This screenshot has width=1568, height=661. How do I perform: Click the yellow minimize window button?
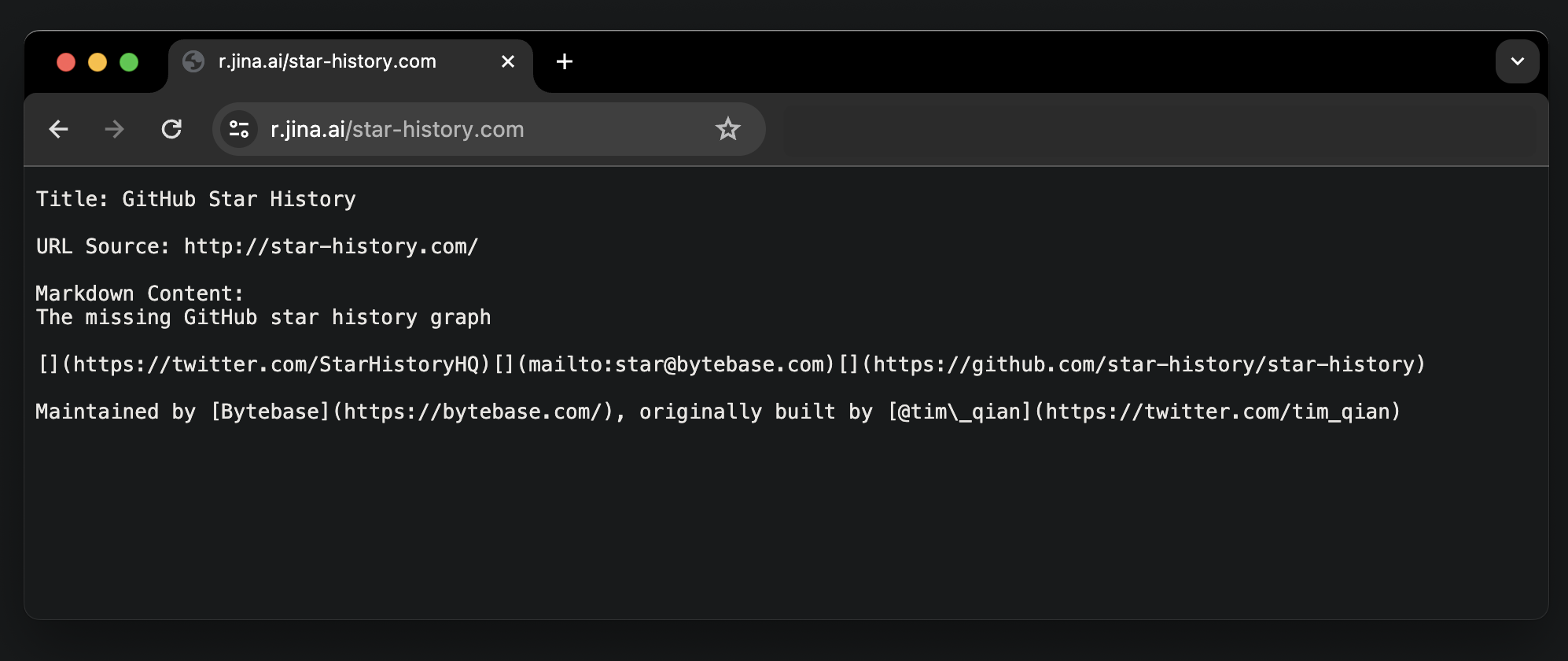coord(98,62)
